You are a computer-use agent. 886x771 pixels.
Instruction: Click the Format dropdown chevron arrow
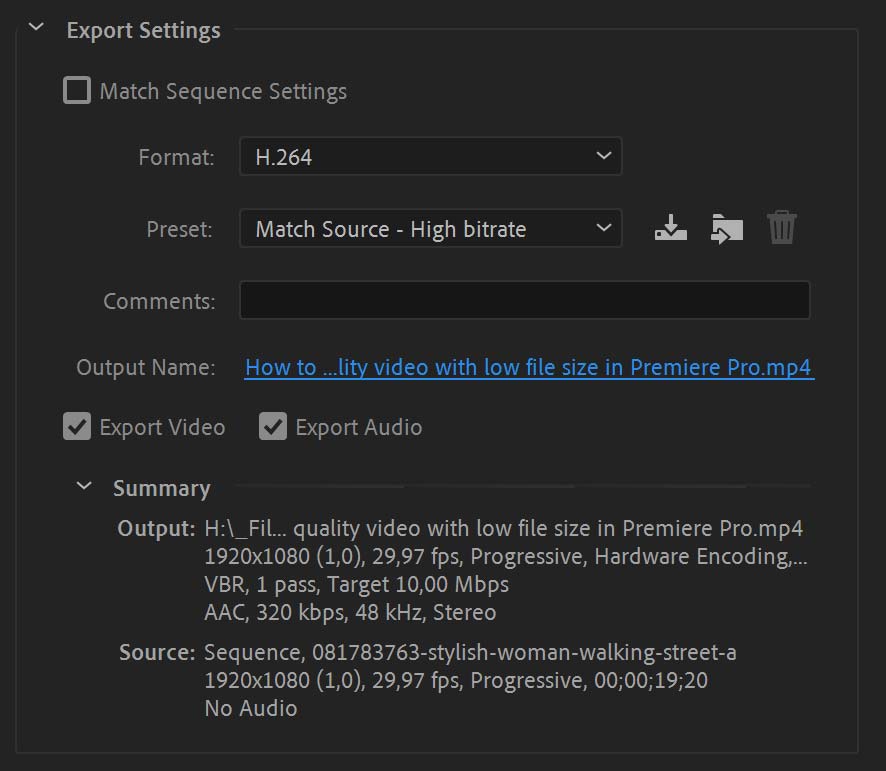coord(603,156)
